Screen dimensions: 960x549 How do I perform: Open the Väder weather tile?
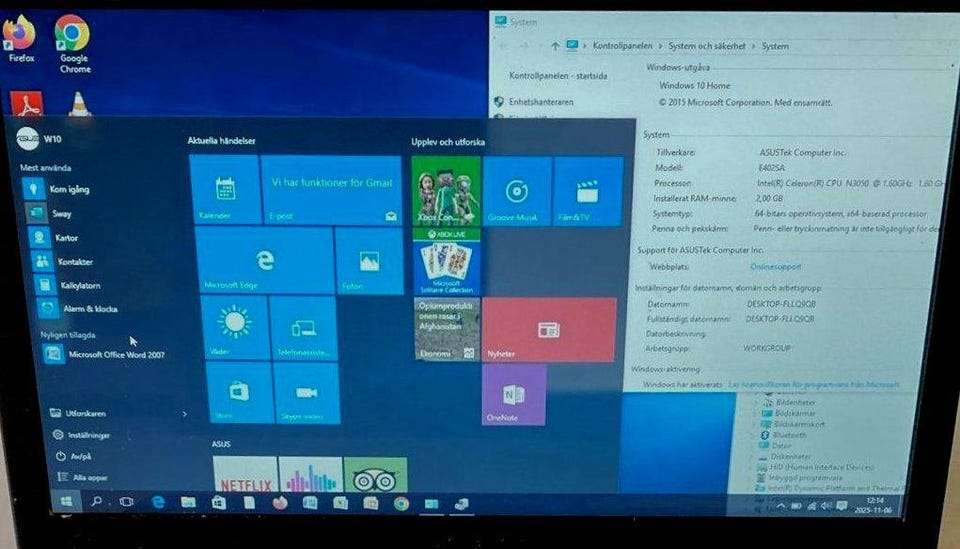(x=235, y=327)
